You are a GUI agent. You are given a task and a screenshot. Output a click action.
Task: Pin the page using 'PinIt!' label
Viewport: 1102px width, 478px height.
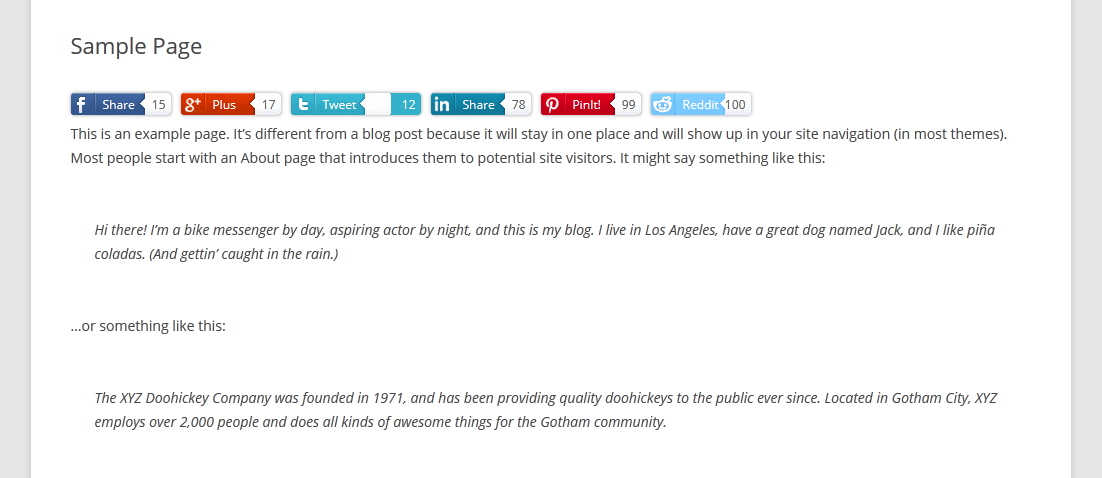586,105
